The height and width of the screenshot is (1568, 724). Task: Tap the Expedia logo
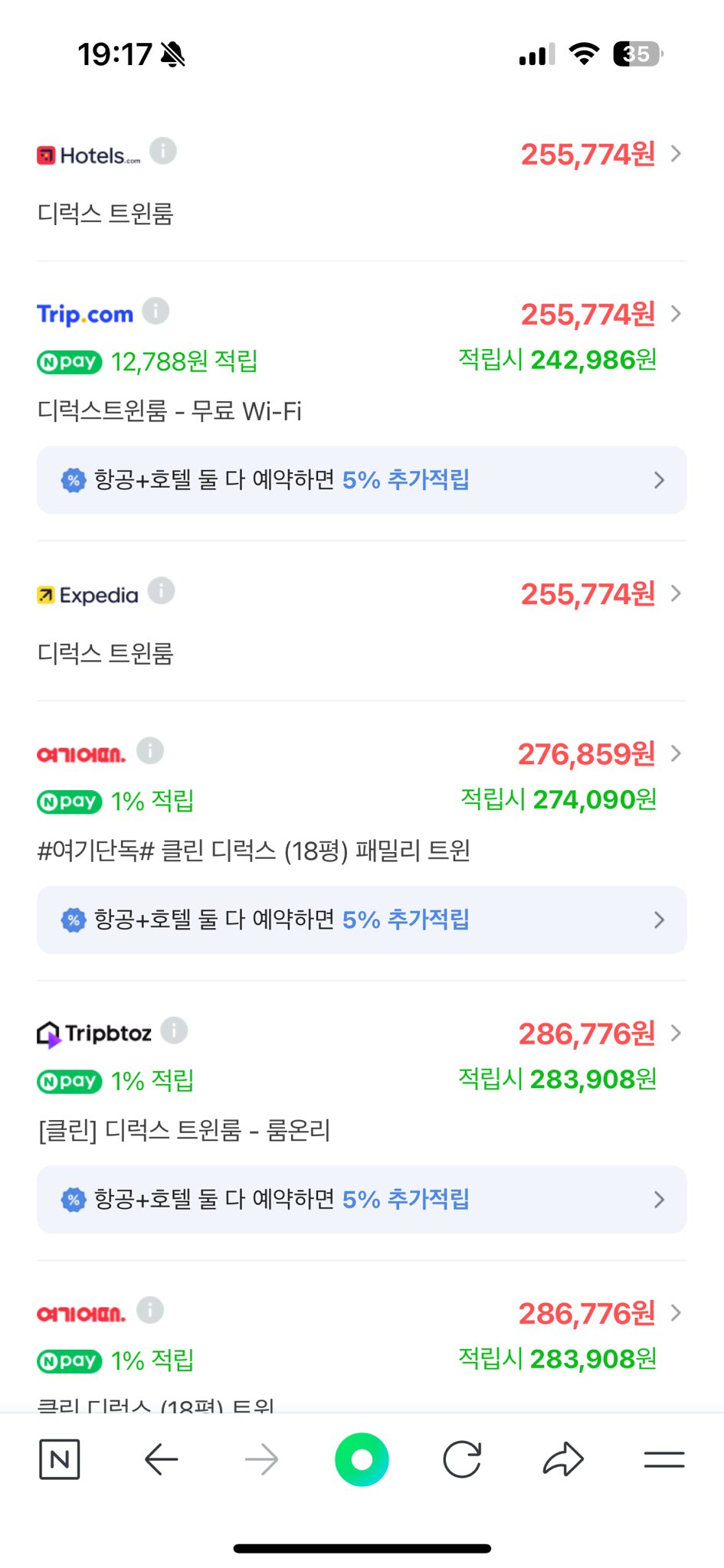tap(88, 595)
